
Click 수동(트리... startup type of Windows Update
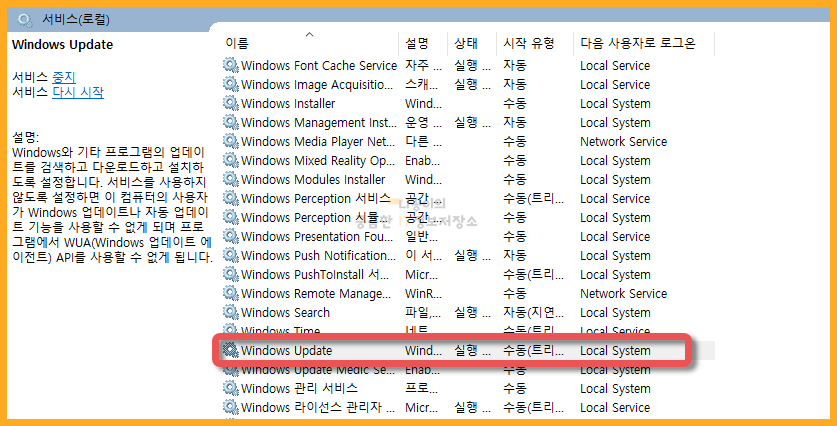coord(533,351)
